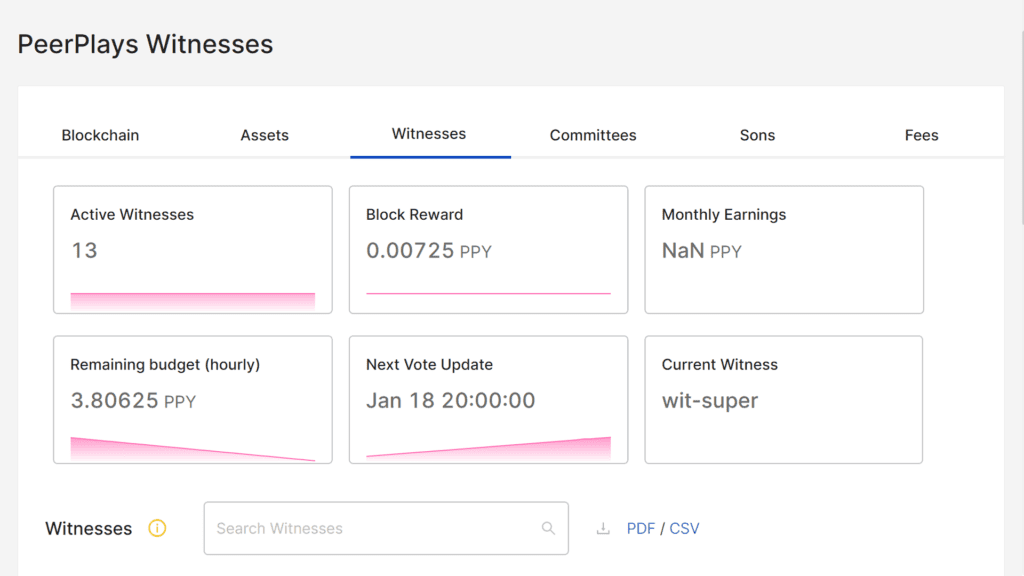Click the Active Witnesses pink chart

coord(193,300)
